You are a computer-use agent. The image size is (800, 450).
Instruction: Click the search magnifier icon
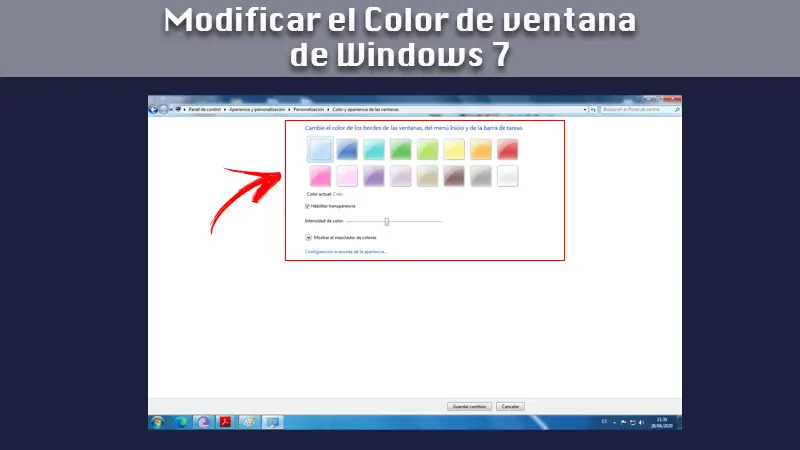point(677,110)
